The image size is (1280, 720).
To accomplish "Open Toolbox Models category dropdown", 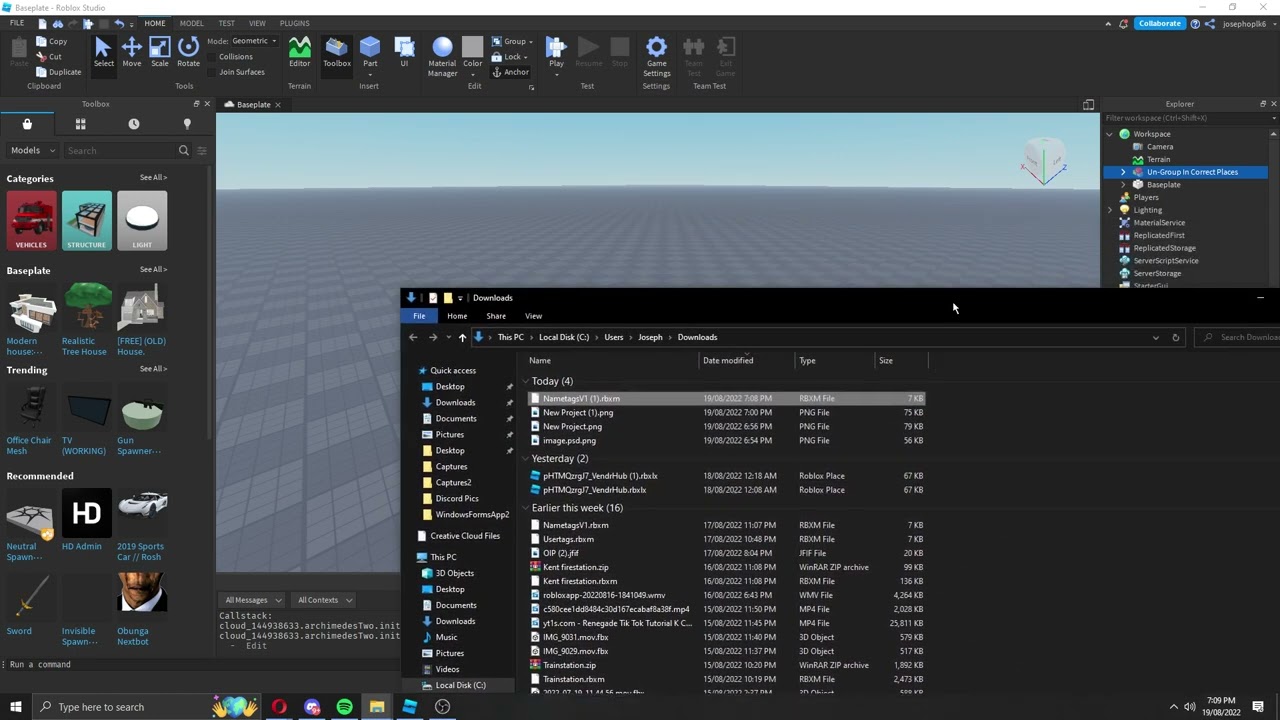I will 32,151.
